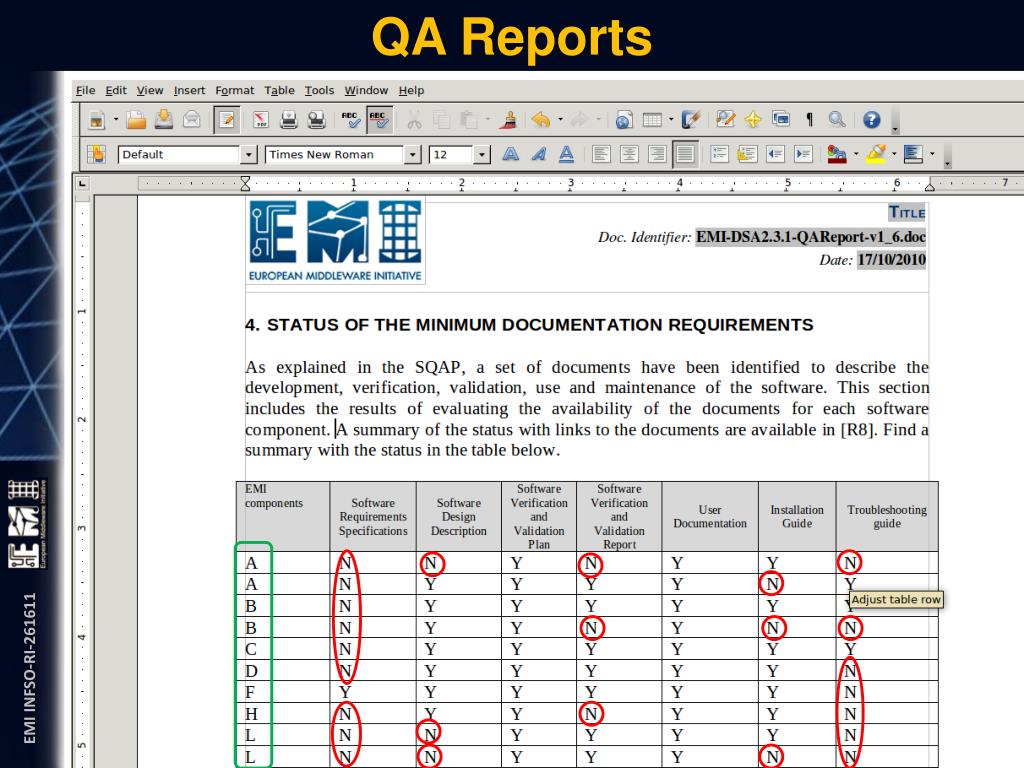Send the document as e-mail via the envelope icon
This screenshot has height=768, width=1024.
tap(192, 120)
